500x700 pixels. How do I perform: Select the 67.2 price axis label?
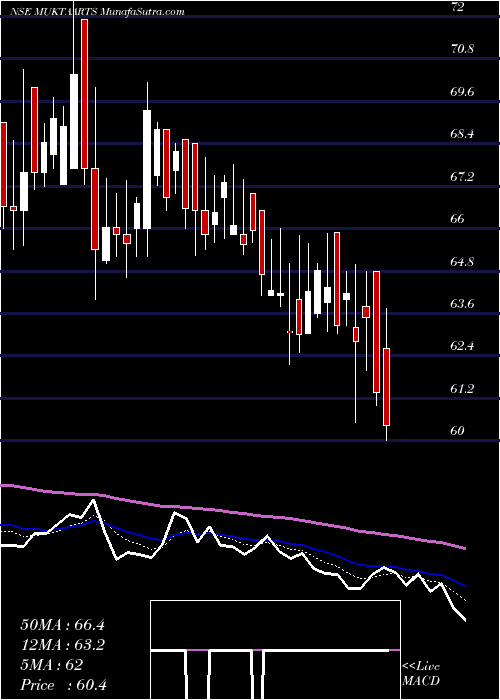[462, 177]
